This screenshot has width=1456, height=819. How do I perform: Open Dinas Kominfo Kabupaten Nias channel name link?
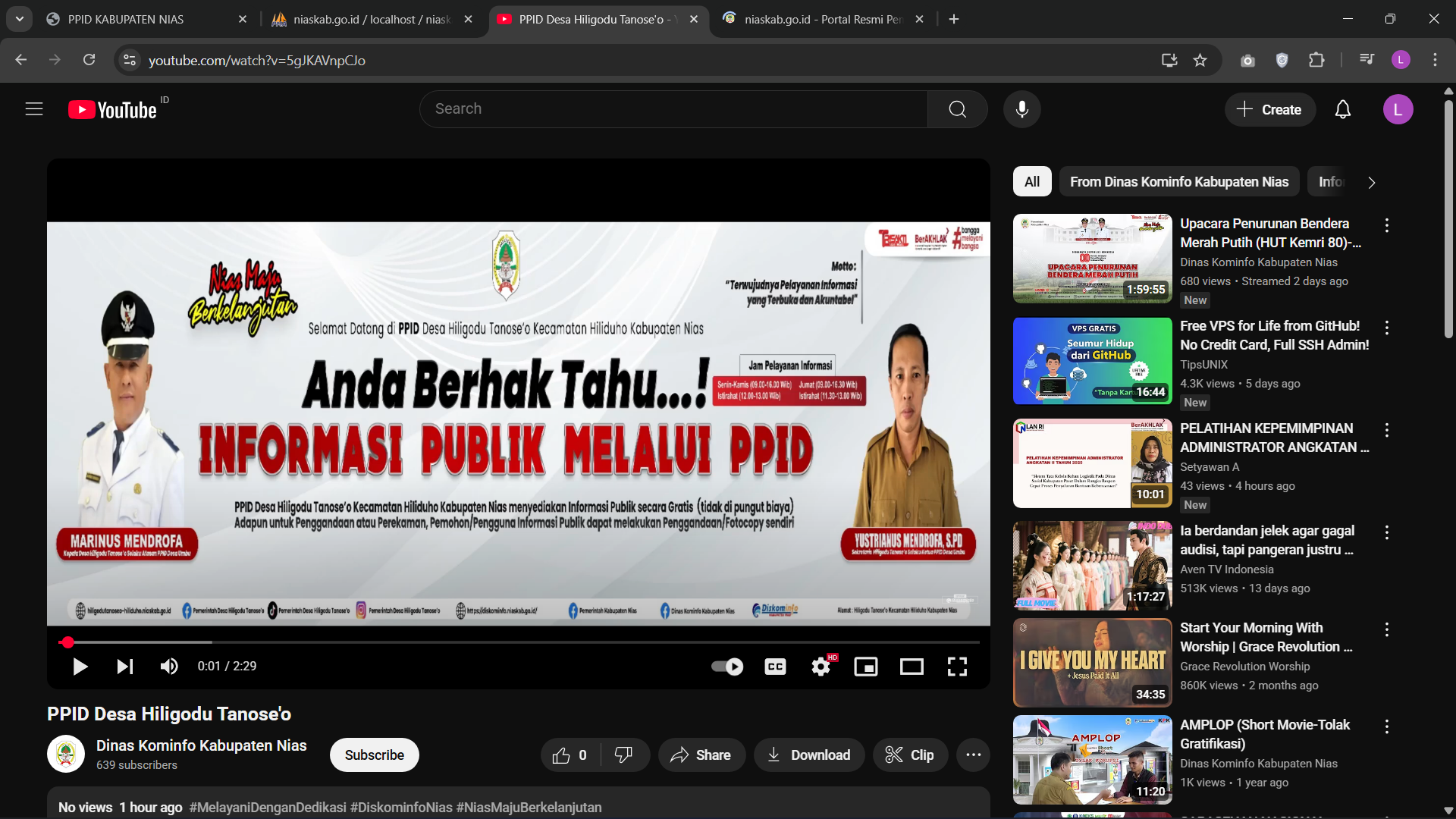tap(201, 745)
